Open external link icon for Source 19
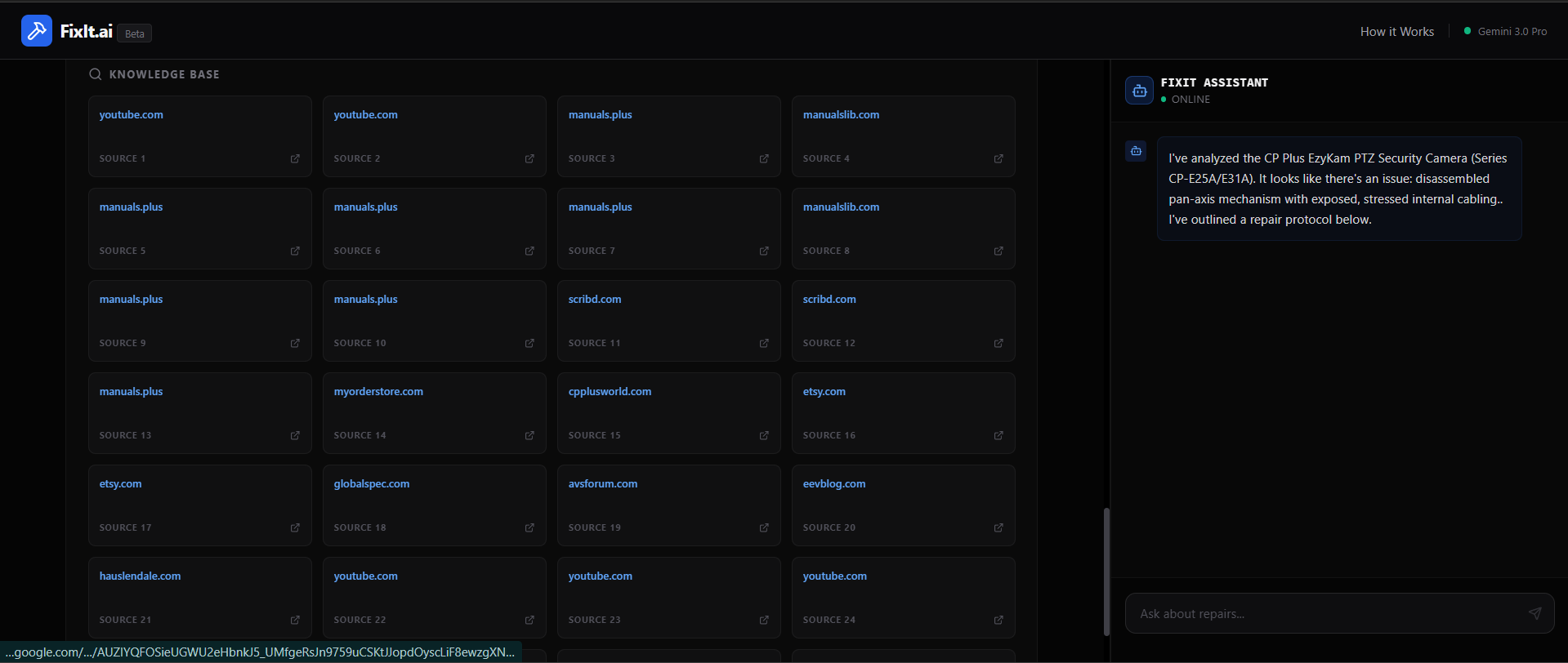The height and width of the screenshot is (663, 1568). [x=764, y=527]
